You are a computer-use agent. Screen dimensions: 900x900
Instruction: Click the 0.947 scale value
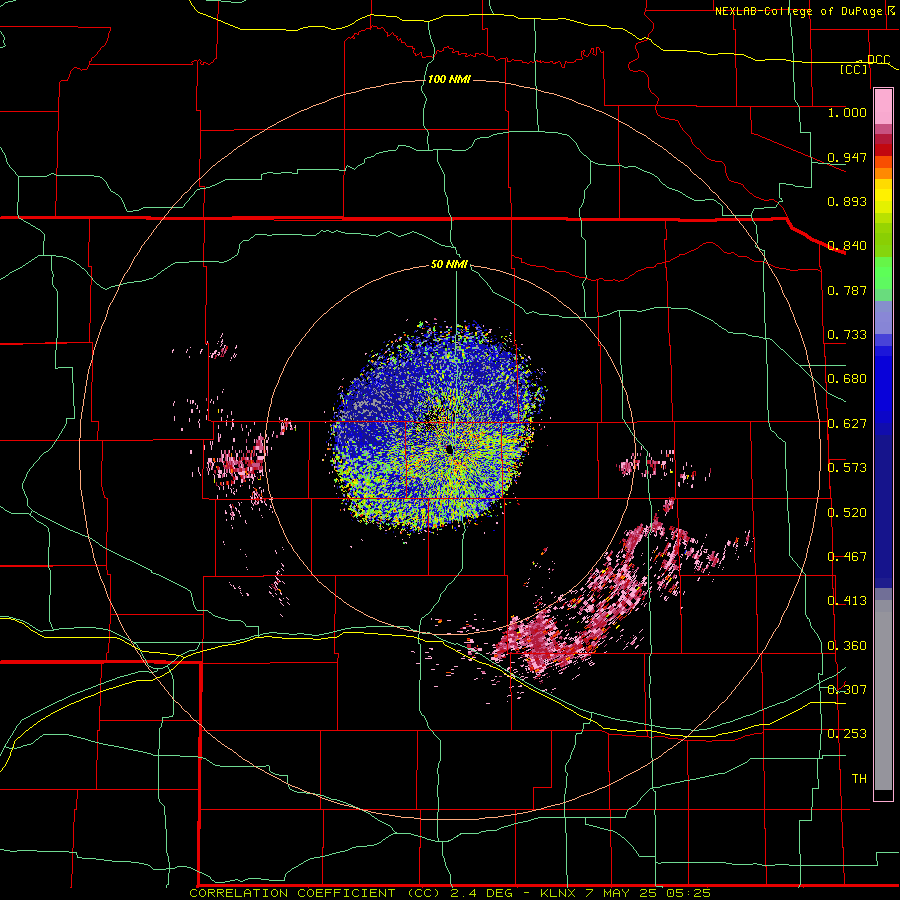point(847,157)
